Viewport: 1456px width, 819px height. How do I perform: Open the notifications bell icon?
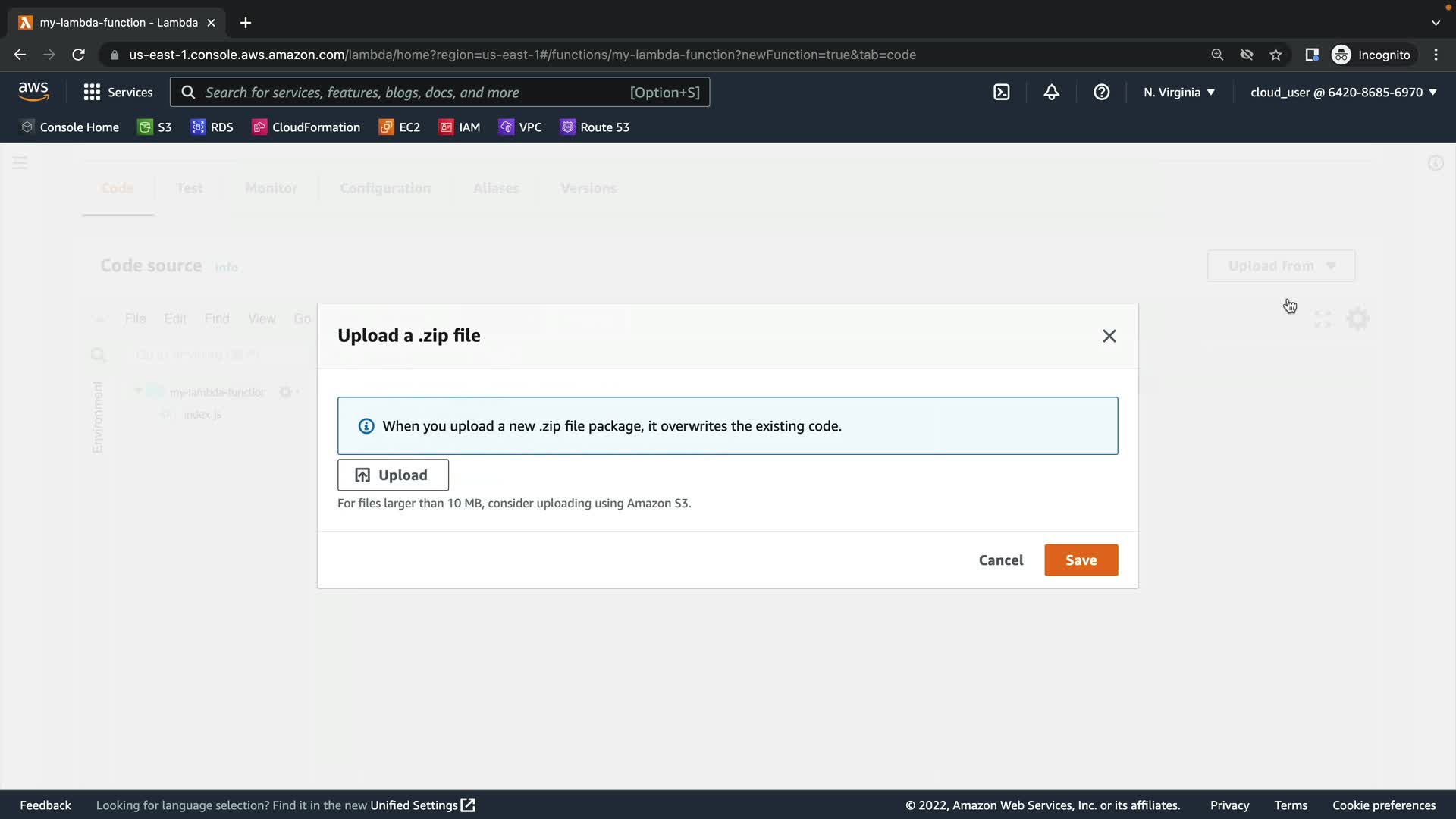click(1051, 93)
